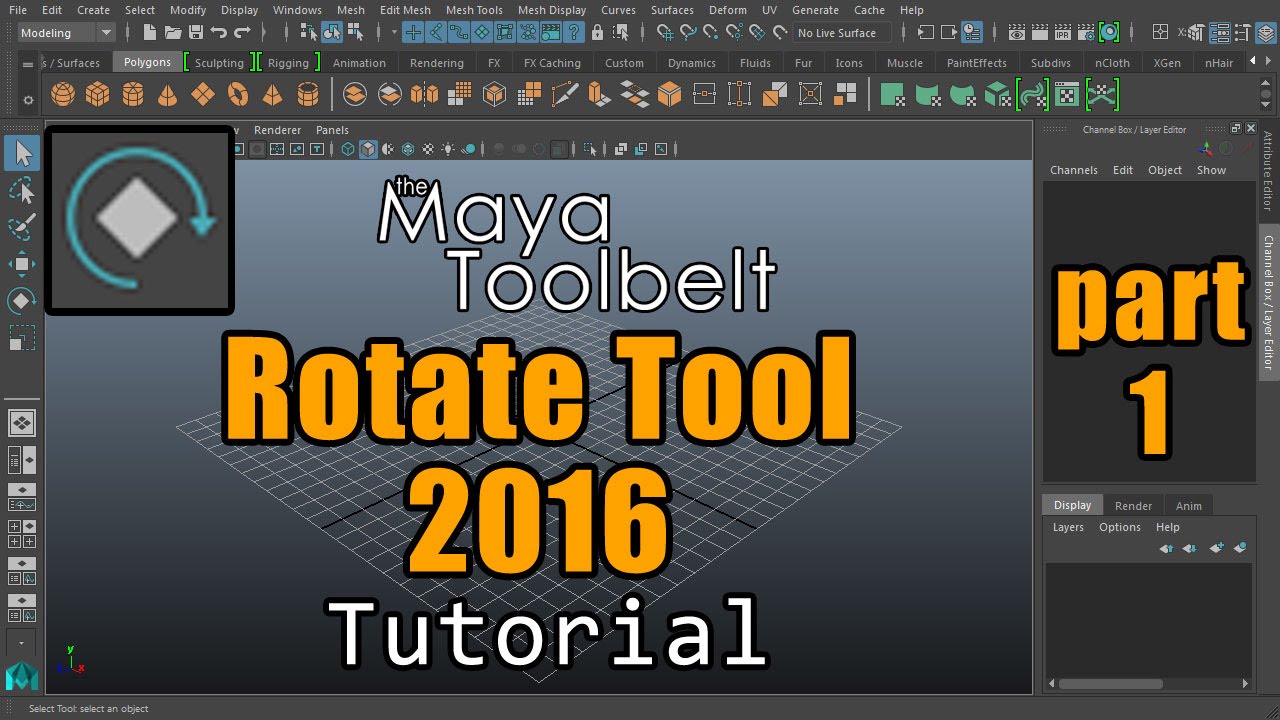Toggle viewport smooth shade all cube
This screenshot has width=1280, height=720.
(369, 149)
